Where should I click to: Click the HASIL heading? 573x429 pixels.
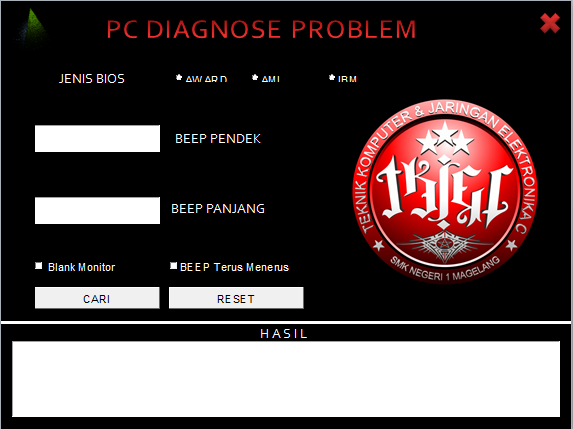coord(284,334)
